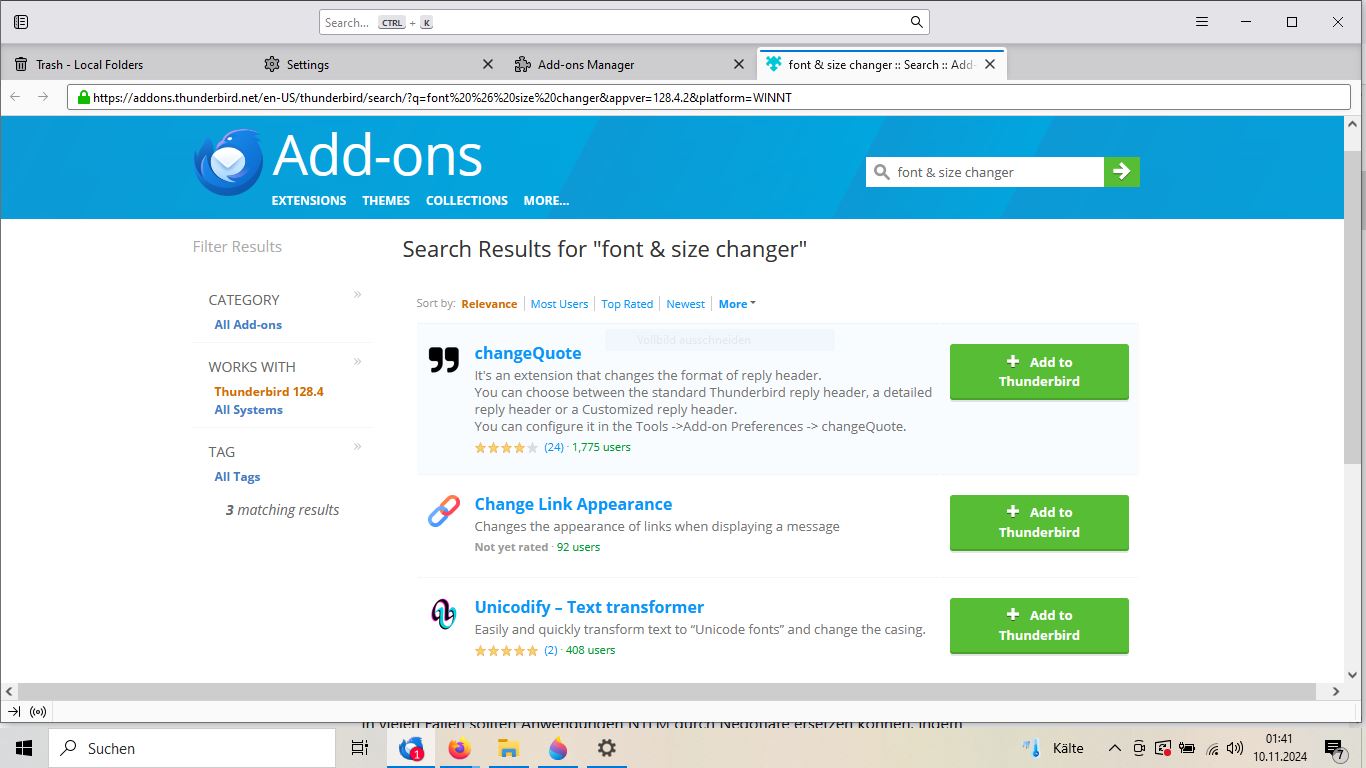Image resolution: width=1366 pixels, height=768 pixels.
Task: Click the tray icon with the red dot
Action: click(x=1163, y=748)
